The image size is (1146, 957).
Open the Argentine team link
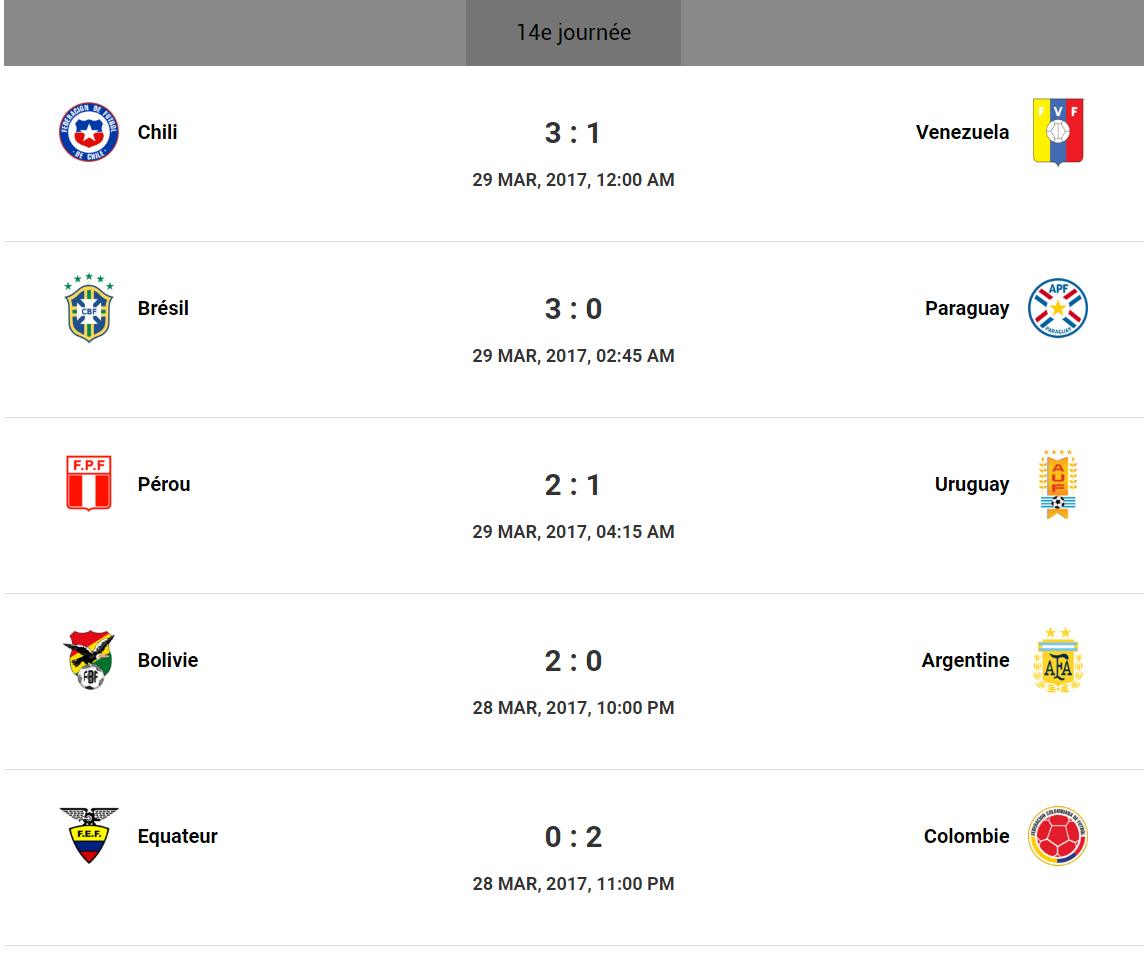click(965, 660)
